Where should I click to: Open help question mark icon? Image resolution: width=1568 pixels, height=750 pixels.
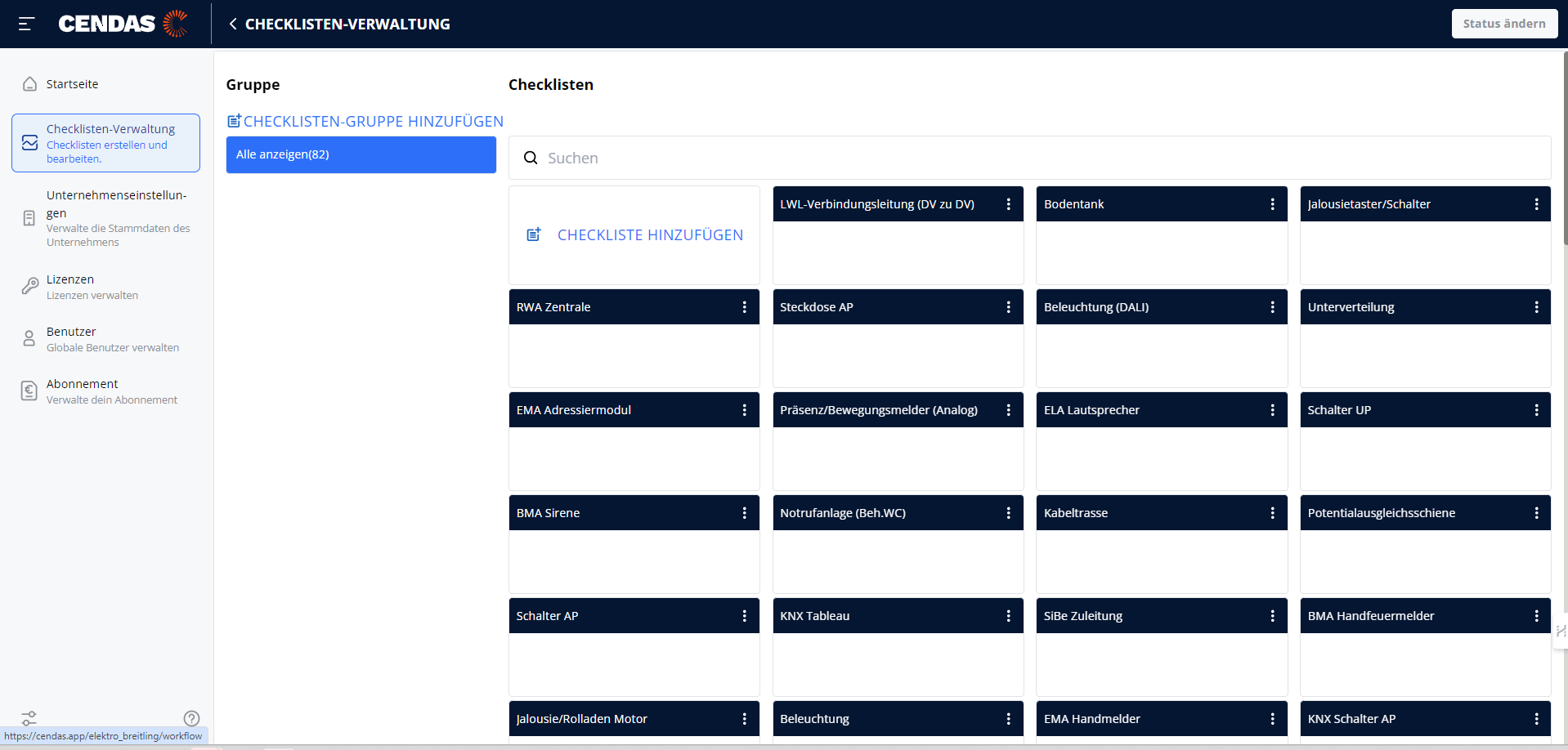click(x=192, y=718)
